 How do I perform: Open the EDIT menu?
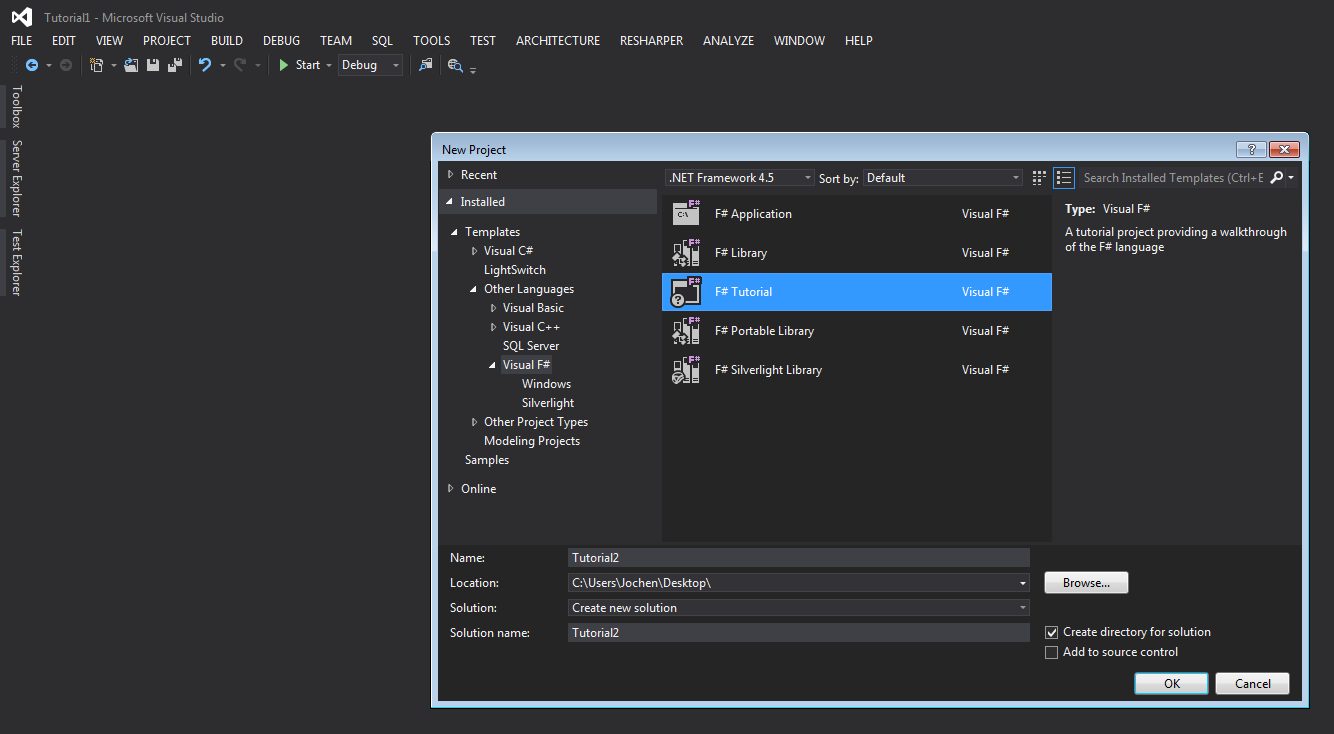tap(64, 41)
